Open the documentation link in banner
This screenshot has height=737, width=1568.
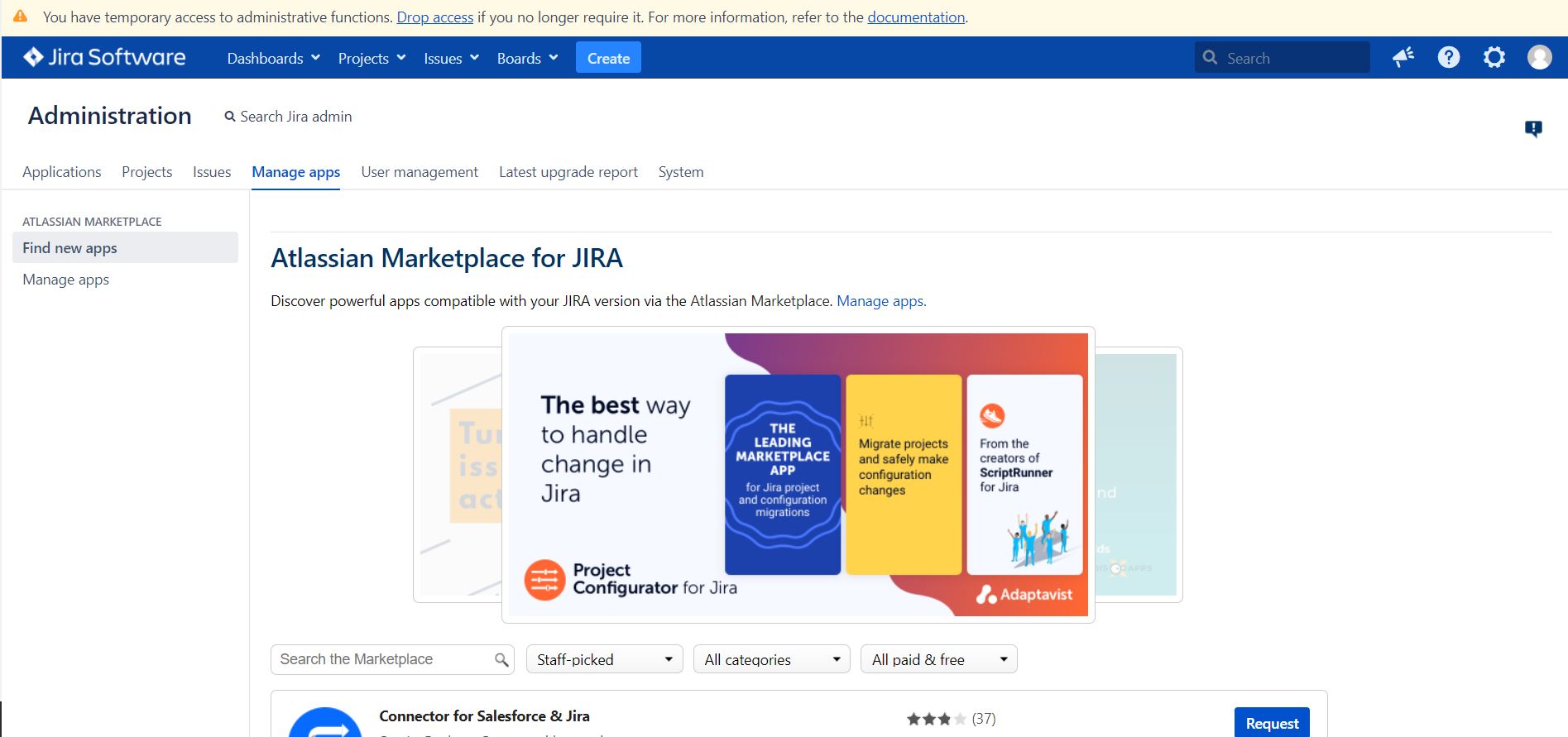pyautogui.click(x=916, y=17)
